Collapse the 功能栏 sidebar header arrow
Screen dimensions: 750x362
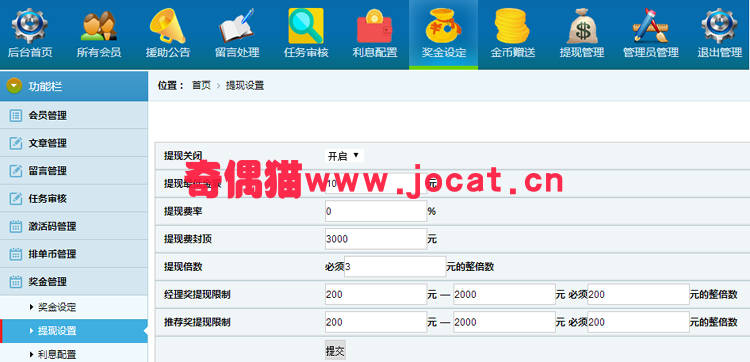14,86
